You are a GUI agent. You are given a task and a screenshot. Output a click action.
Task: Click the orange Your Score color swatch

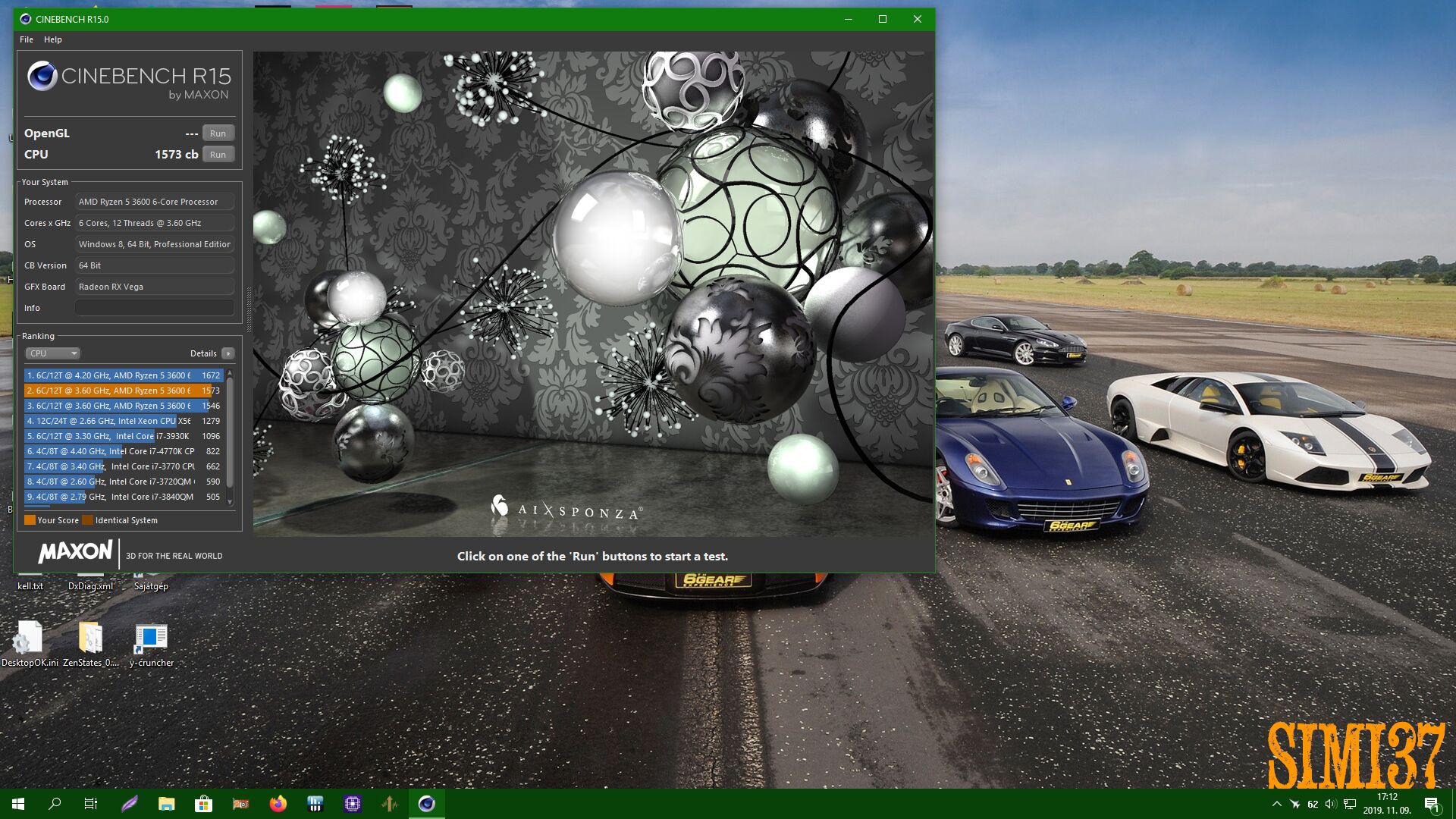click(30, 520)
